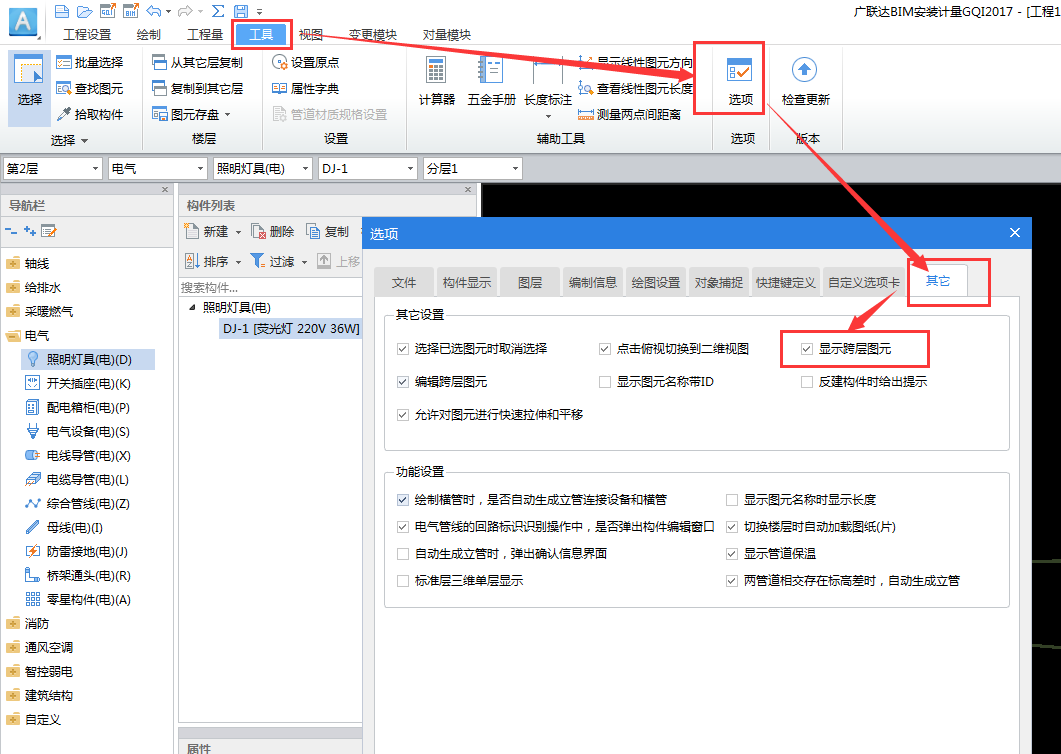The image size is (1061, 754).
Task: Switch to the 绘制 ribbon tab
Action: coord(148,35)
